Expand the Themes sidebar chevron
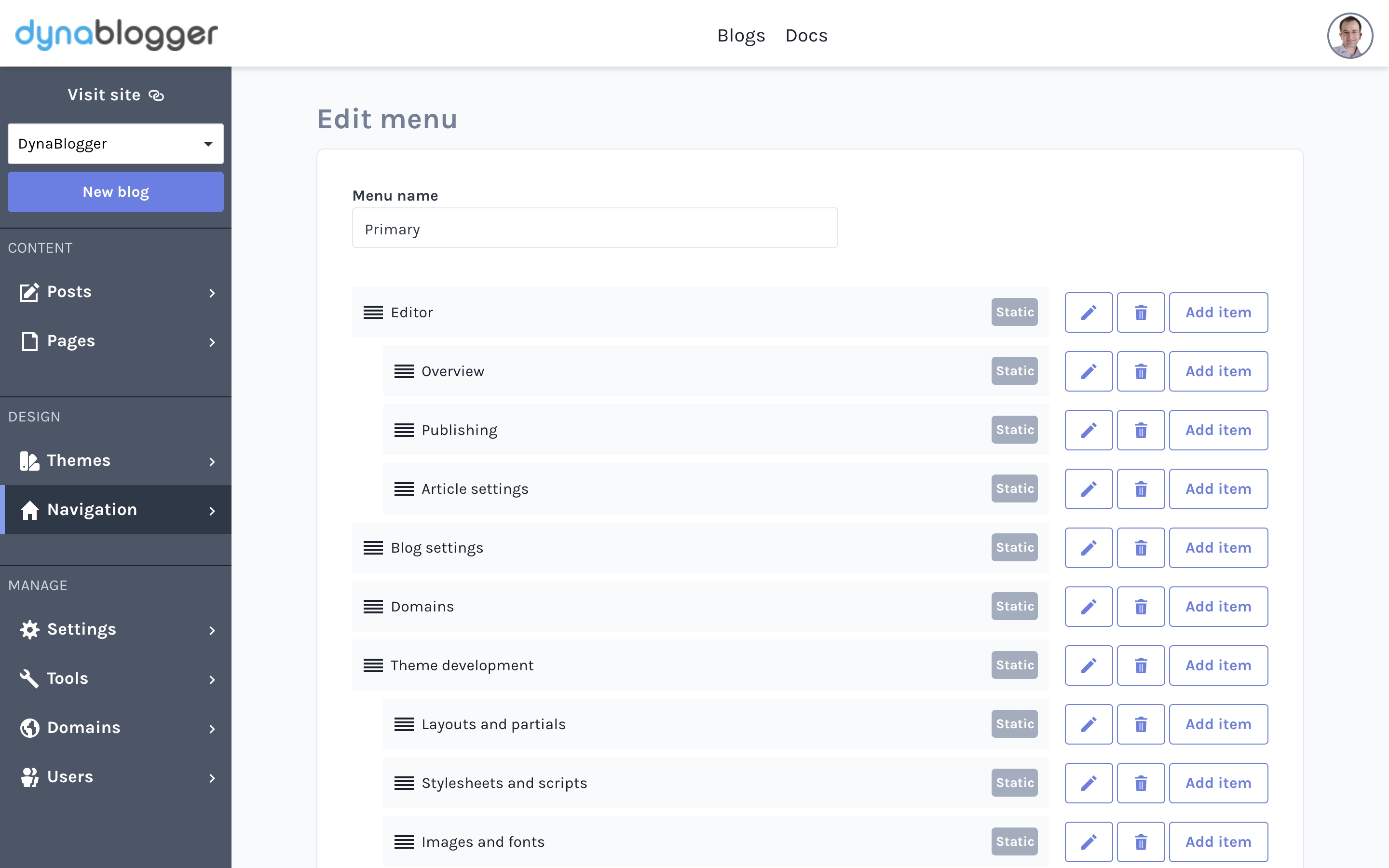This screenshot has height=868, width=1389. pos(212,461)
